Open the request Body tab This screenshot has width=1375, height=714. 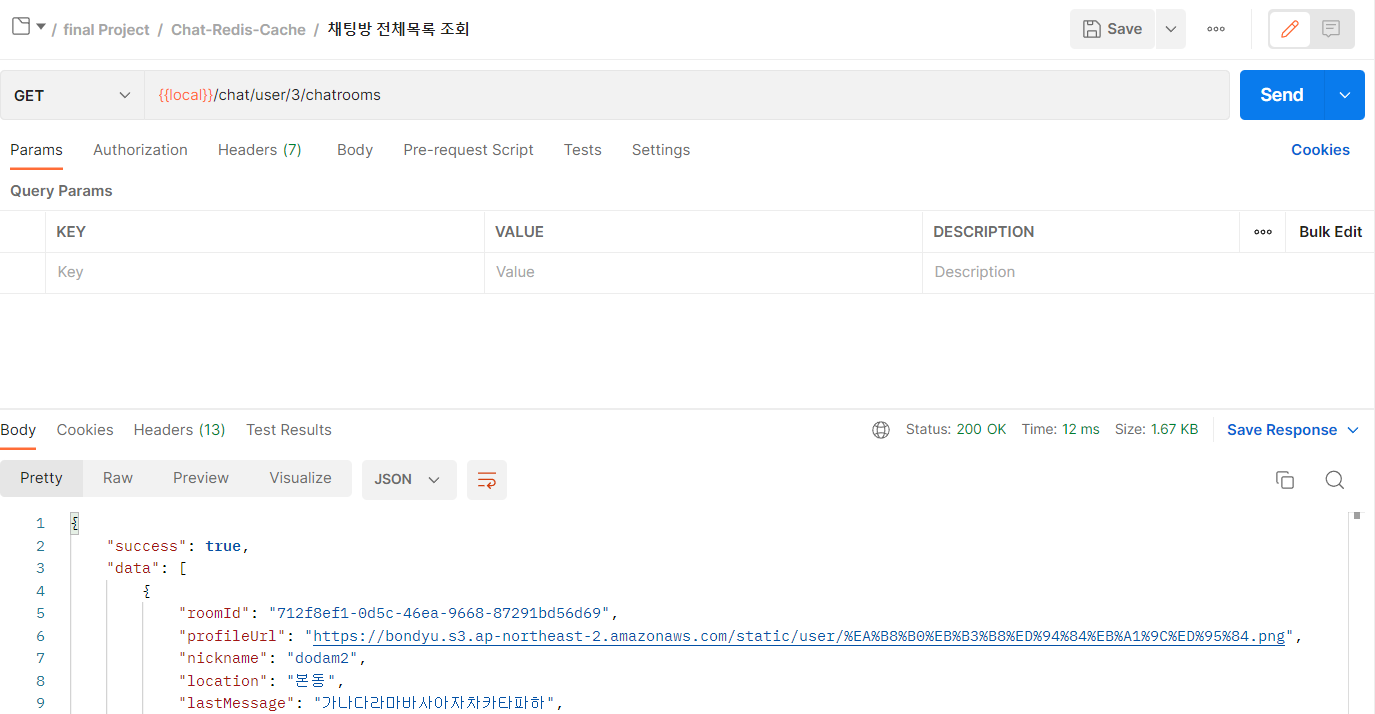[x=355, y=150]
